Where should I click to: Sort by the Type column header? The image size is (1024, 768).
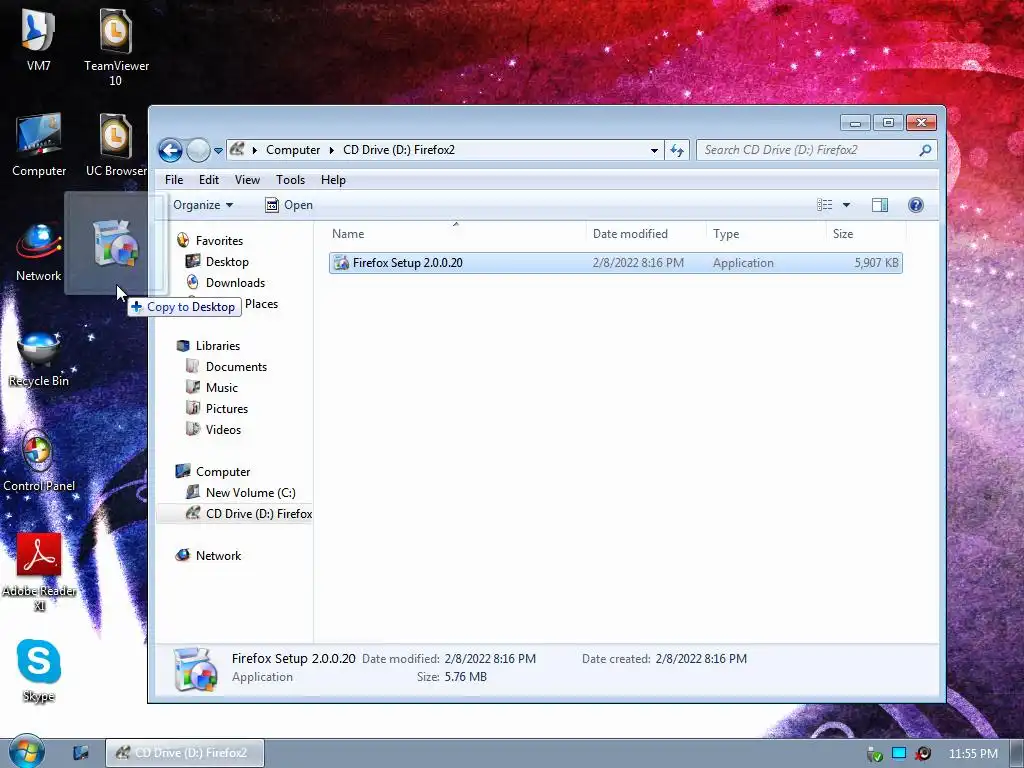(x=726, y=234)
